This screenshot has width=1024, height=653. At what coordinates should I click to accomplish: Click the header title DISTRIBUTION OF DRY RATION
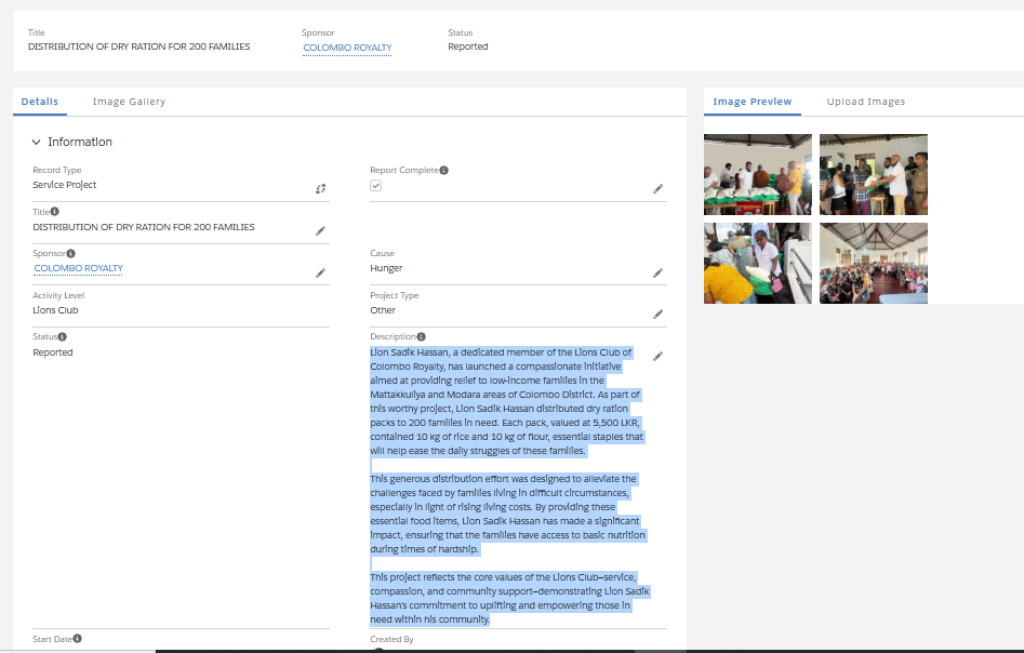(139, 46)
